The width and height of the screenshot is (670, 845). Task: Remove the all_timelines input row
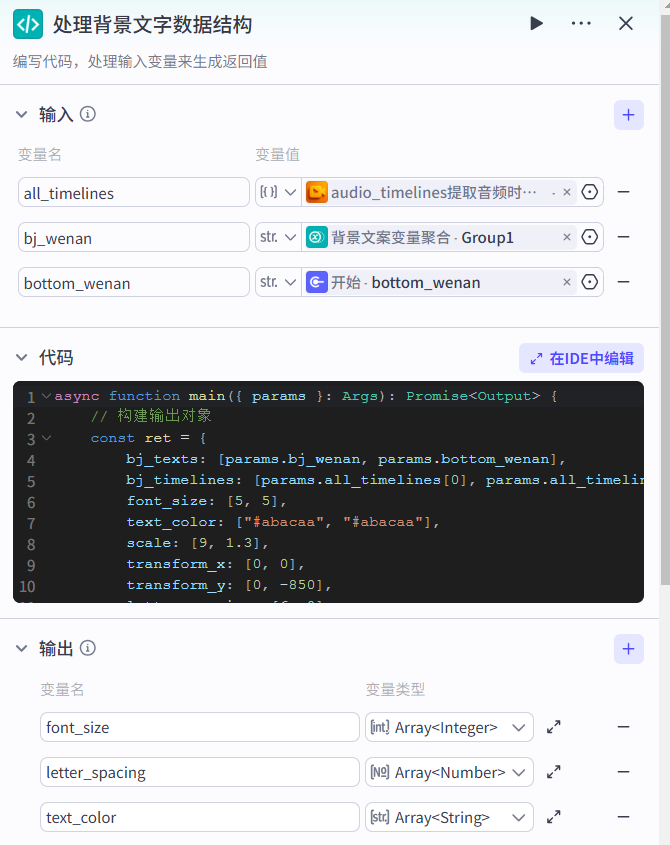(624, 192)
